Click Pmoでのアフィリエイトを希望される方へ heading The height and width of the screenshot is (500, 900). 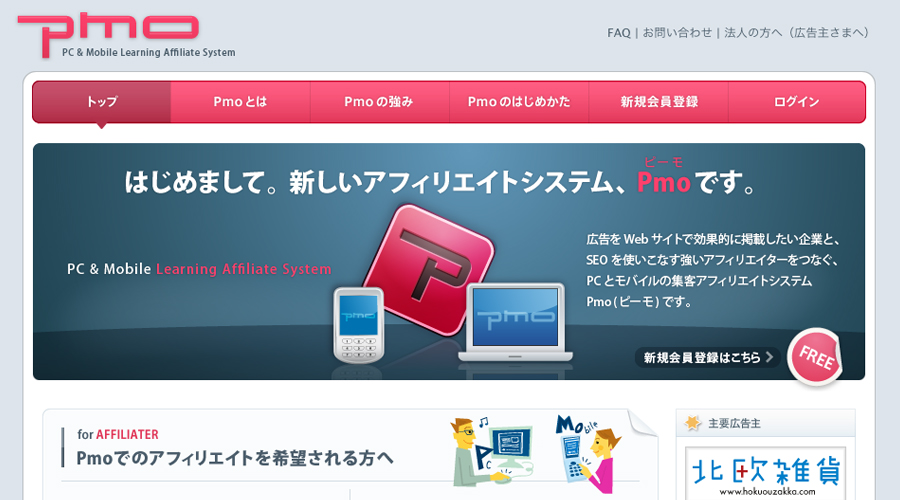tap(235, 458)
